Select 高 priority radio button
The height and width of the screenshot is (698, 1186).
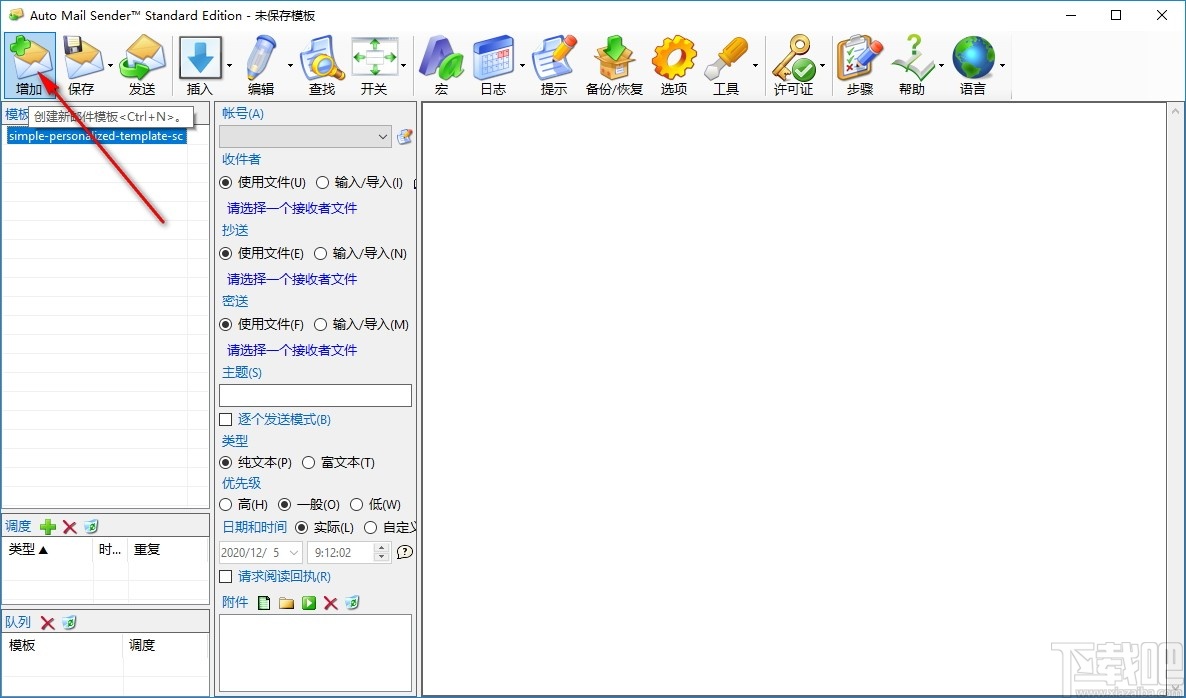click(226, 504)
